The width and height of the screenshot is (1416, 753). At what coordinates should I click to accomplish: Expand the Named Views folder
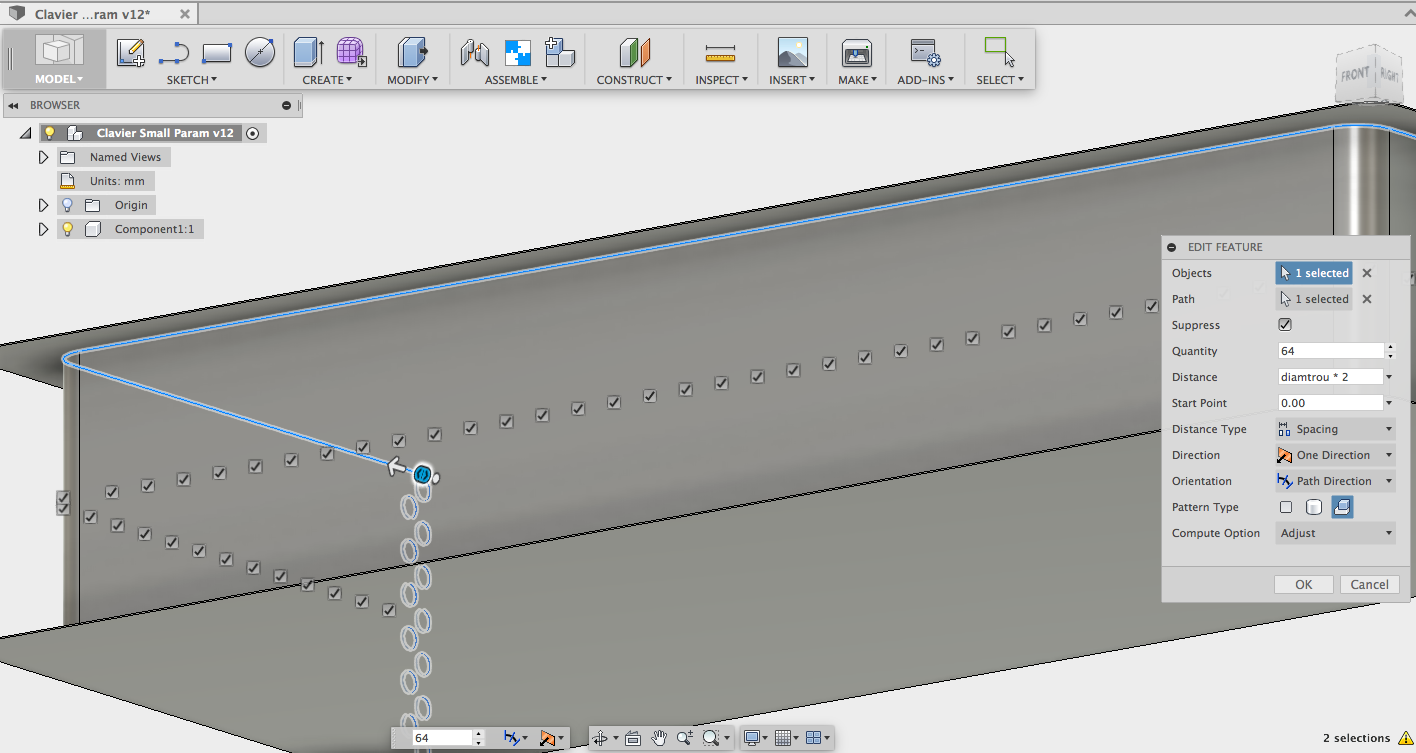43,156
